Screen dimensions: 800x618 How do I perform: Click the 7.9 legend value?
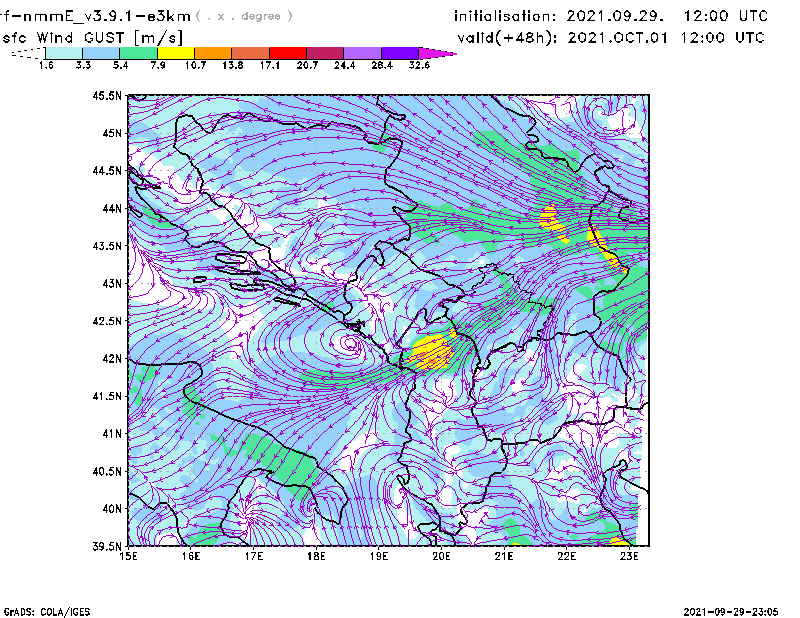[x=158, y=65]
